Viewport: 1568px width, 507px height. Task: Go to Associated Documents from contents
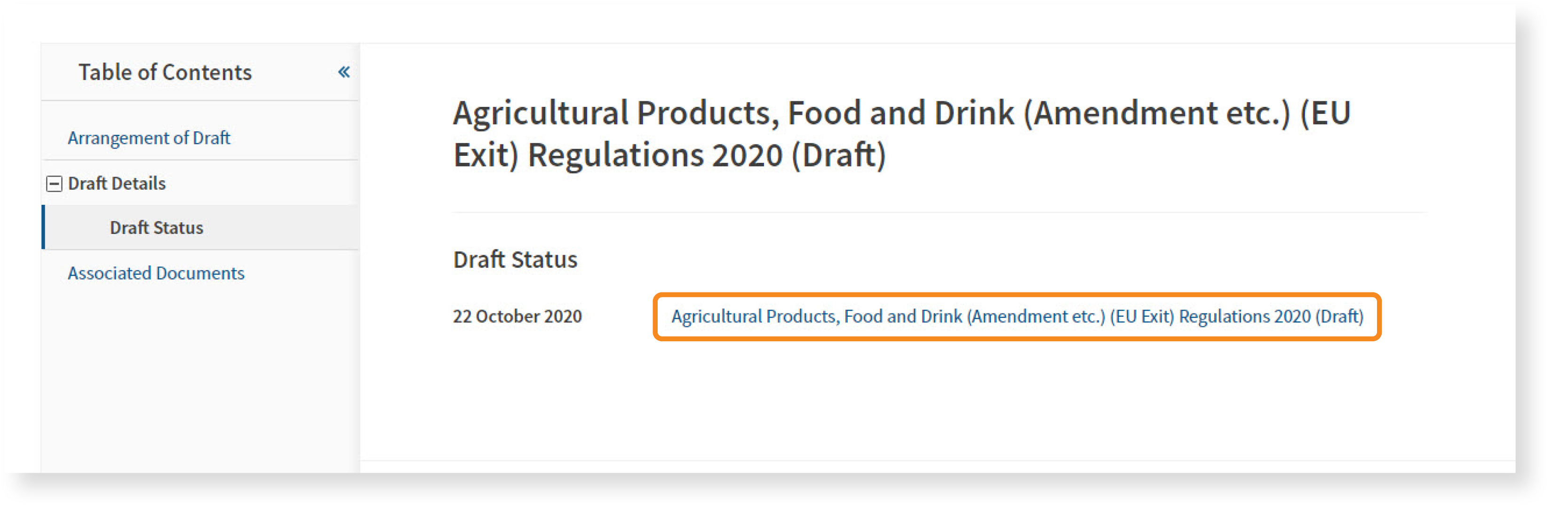coord(156,273)
